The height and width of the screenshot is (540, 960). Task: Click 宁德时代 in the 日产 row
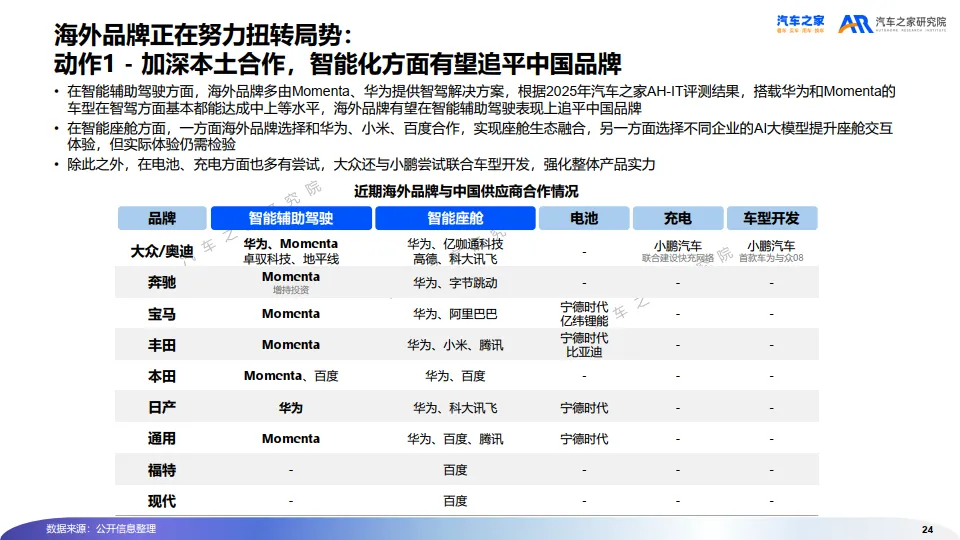coord(584,408)
